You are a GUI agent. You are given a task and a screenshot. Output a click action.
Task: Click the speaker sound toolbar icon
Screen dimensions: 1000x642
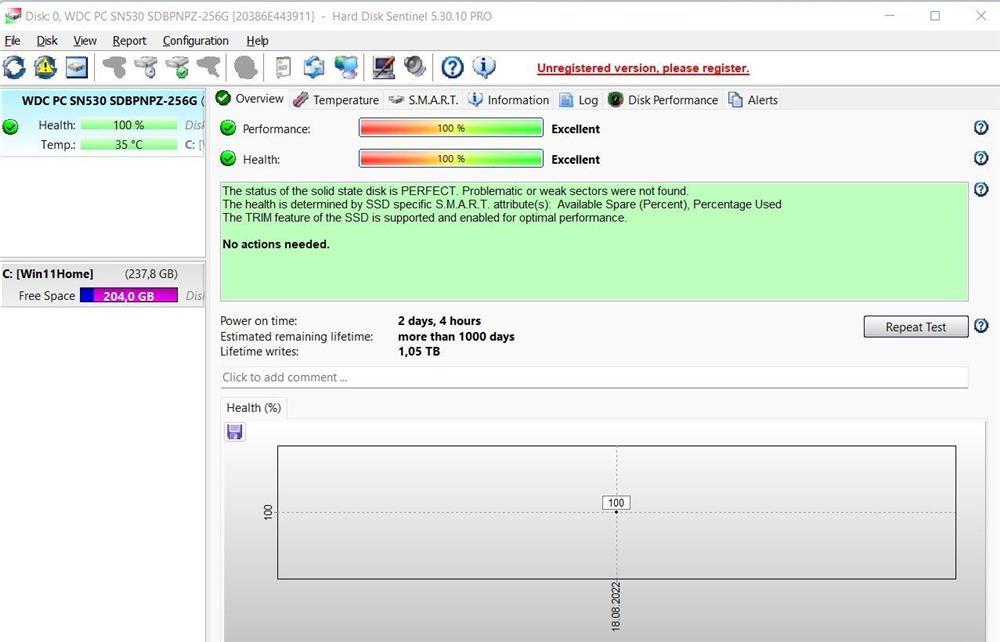[x=415, y=67]
